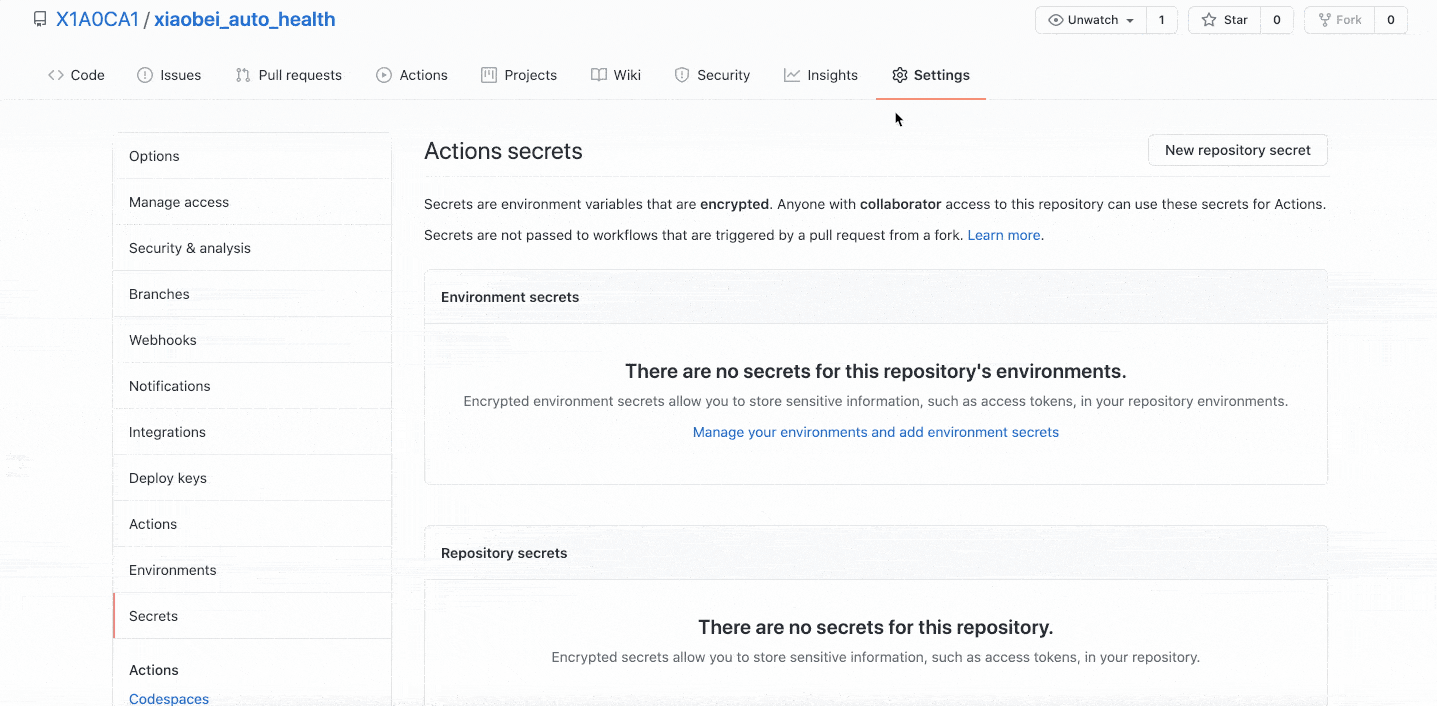1437x706 pixels.
Task: Follow the Learn more link
Action: pyautogui.click(x=1004, y=235)
